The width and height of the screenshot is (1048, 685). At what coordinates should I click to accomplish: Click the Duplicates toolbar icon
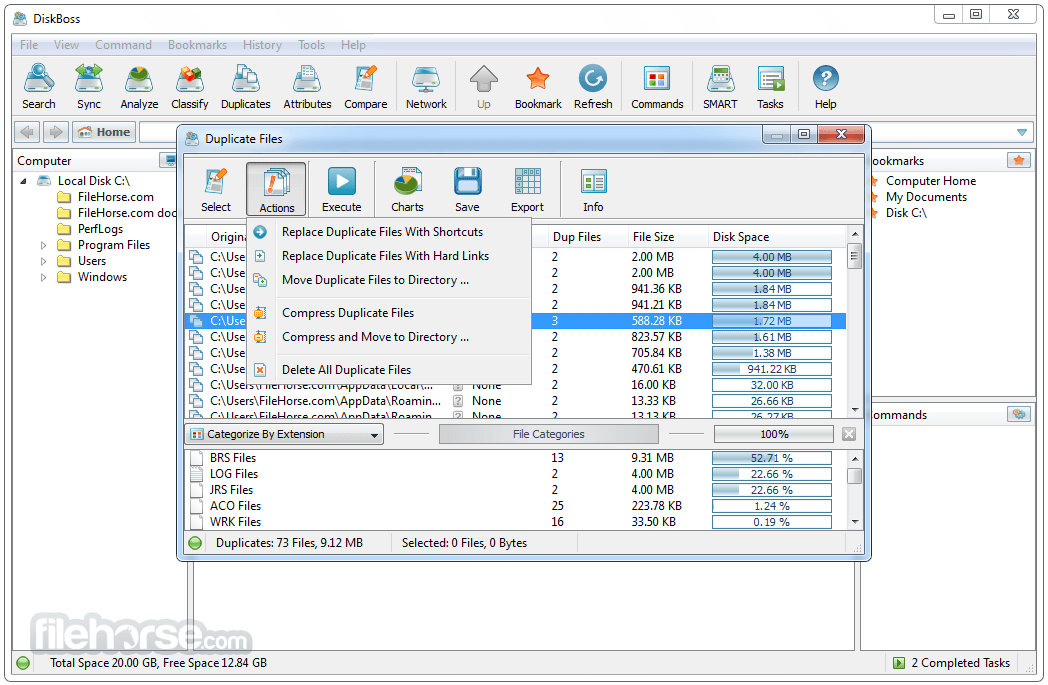pyautogui.click(x=245, y=87)
